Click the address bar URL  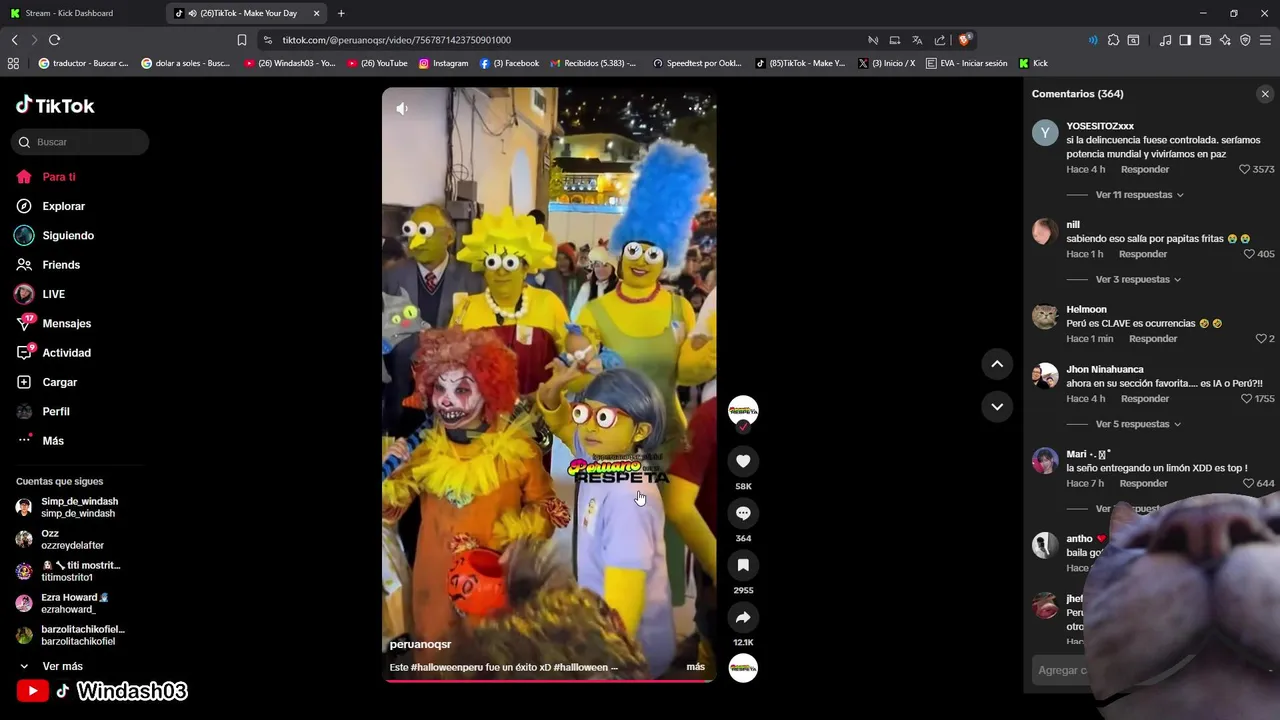click(397, 40)
